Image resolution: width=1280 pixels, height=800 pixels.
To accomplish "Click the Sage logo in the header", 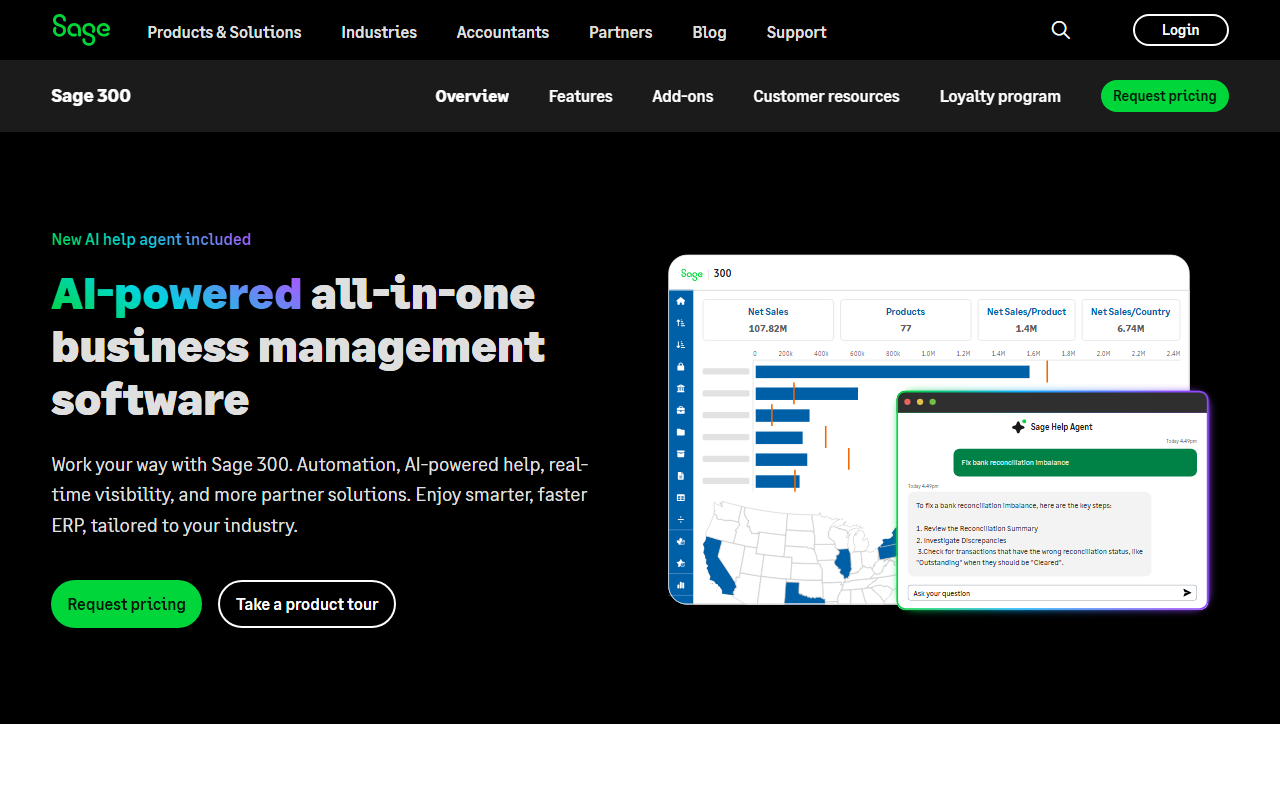I will (x=81, y=30).
